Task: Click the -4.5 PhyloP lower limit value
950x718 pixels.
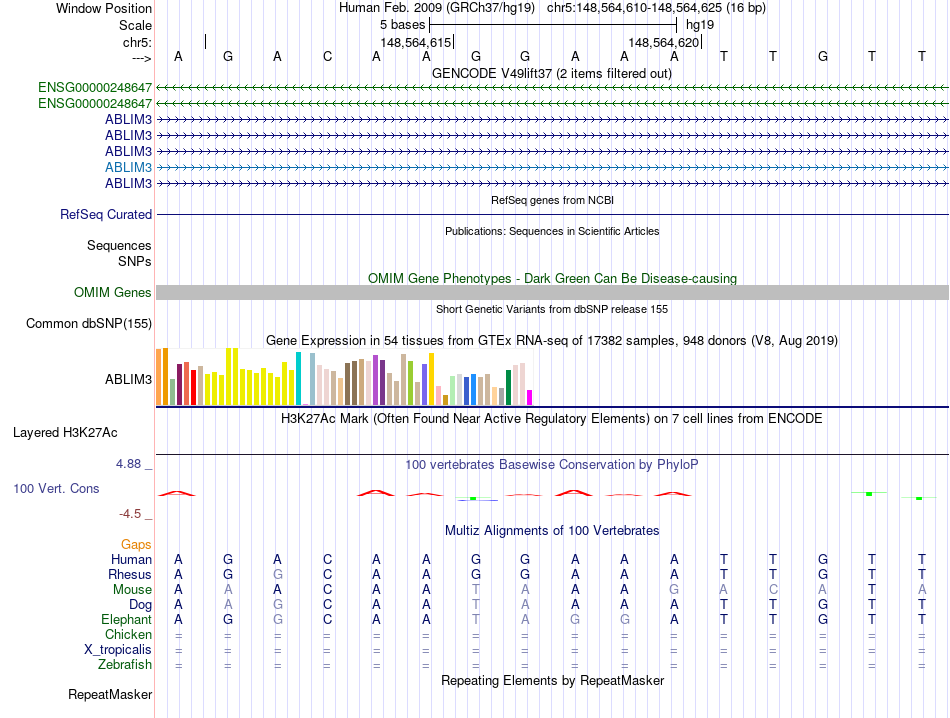Action: (x=130, y=514)
